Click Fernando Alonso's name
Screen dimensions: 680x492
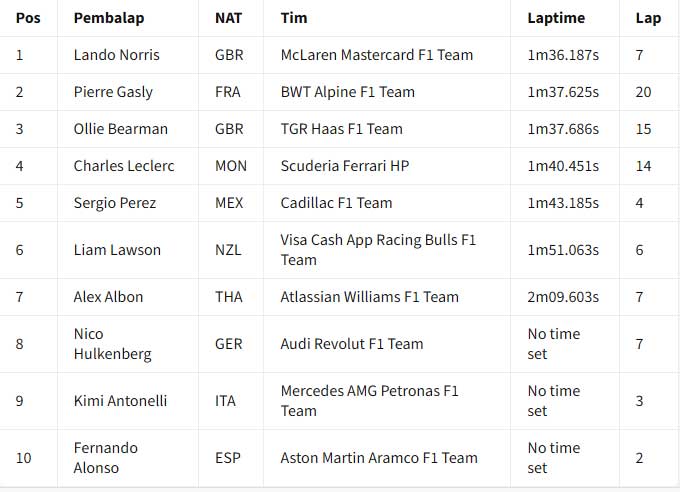(x=106, y=458)
